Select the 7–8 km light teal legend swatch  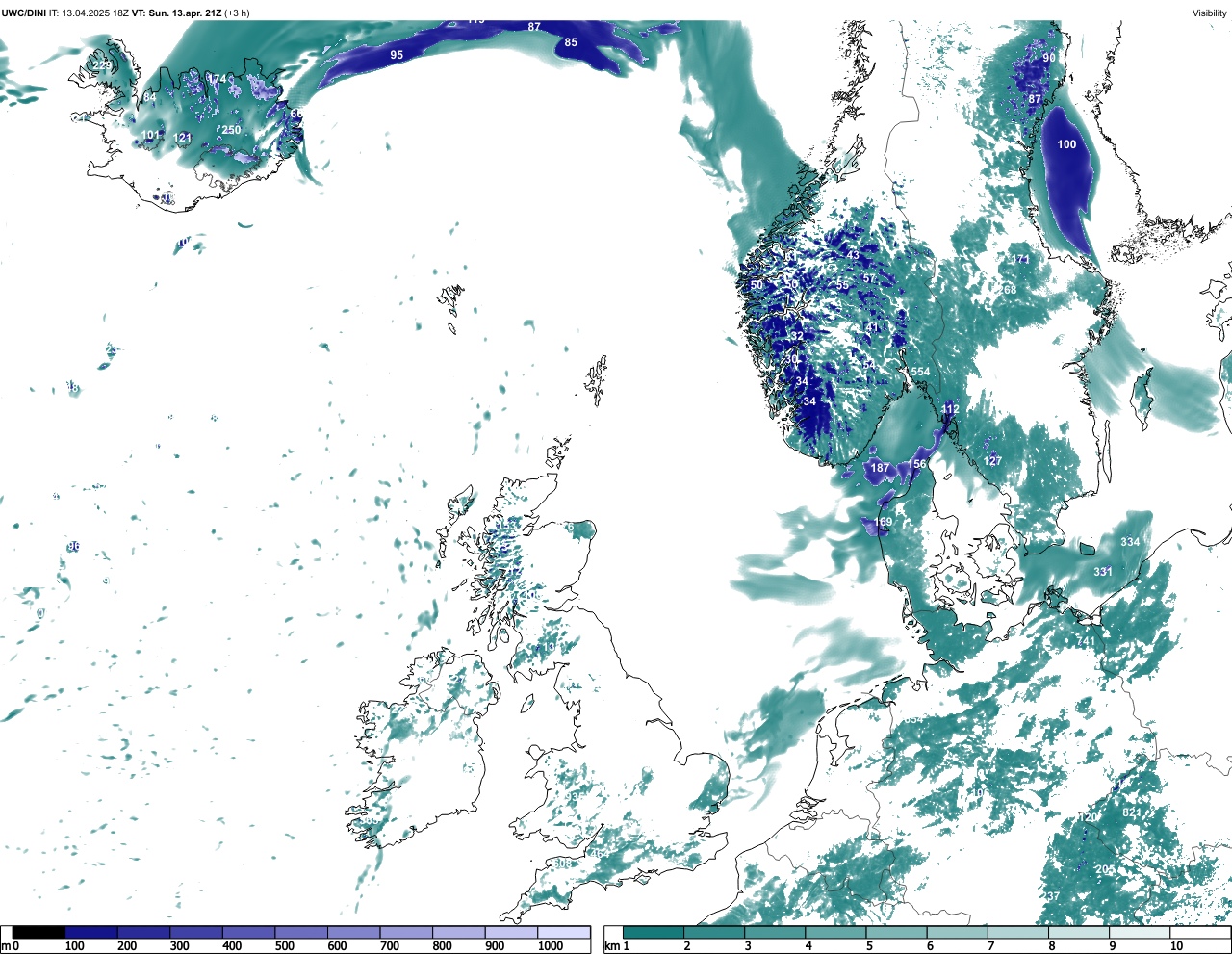coord(1018,933)
